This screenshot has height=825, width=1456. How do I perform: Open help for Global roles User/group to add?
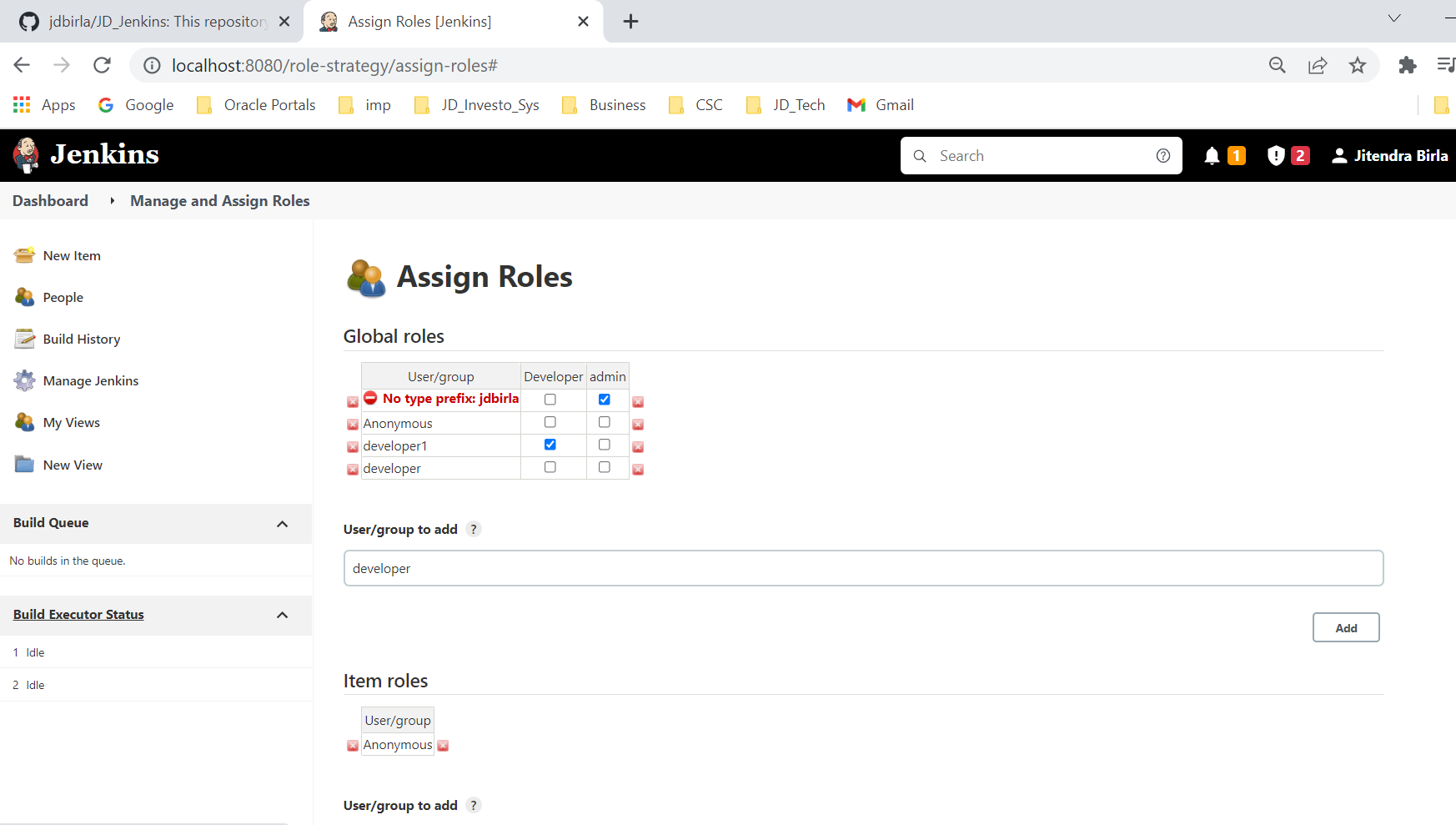coord(474,529)
